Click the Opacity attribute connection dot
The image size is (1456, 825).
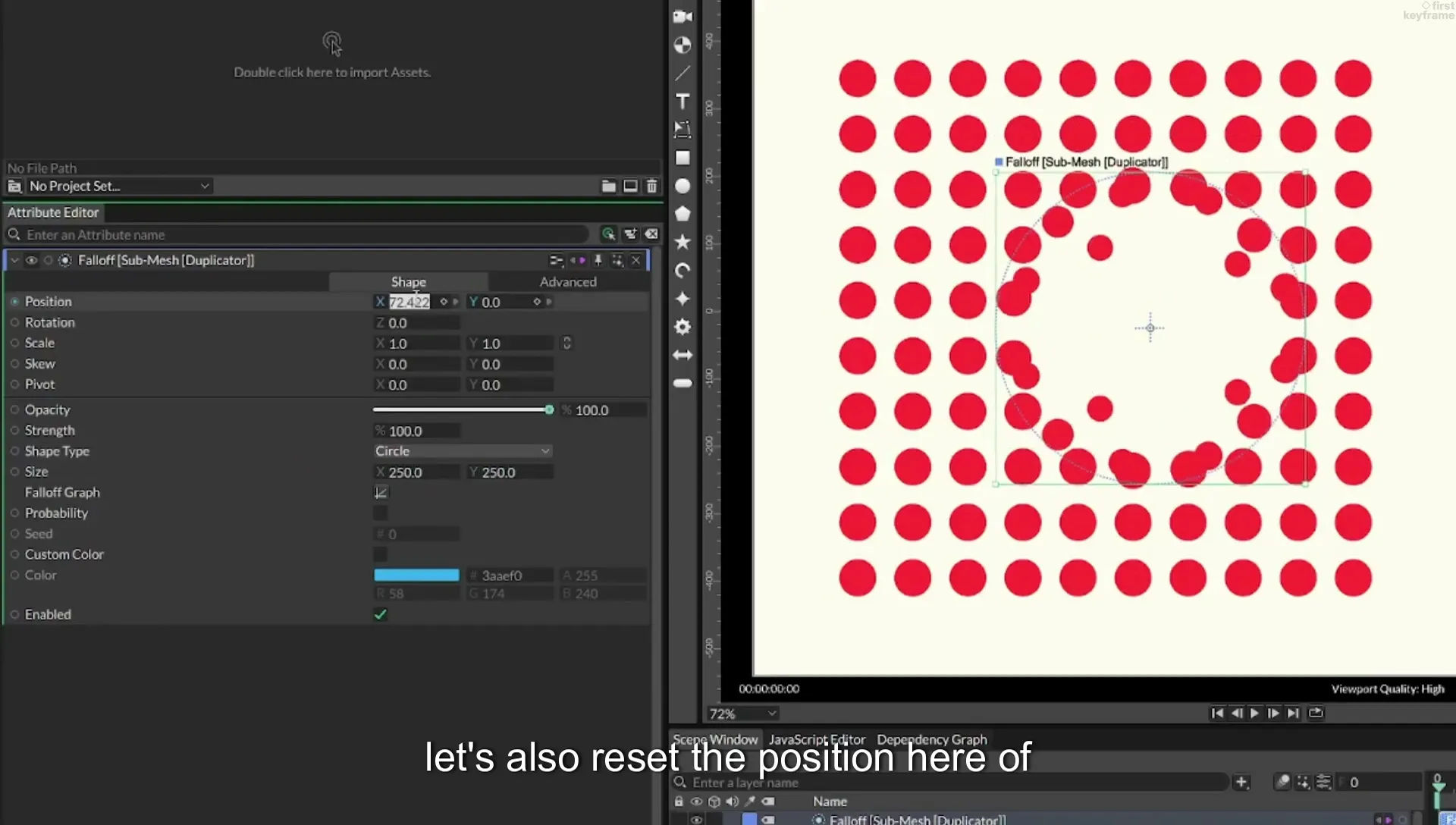click(14, 409)
